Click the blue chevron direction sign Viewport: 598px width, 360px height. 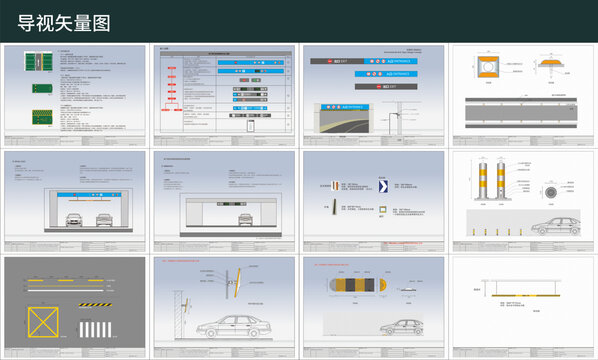[x=383, y=186]
